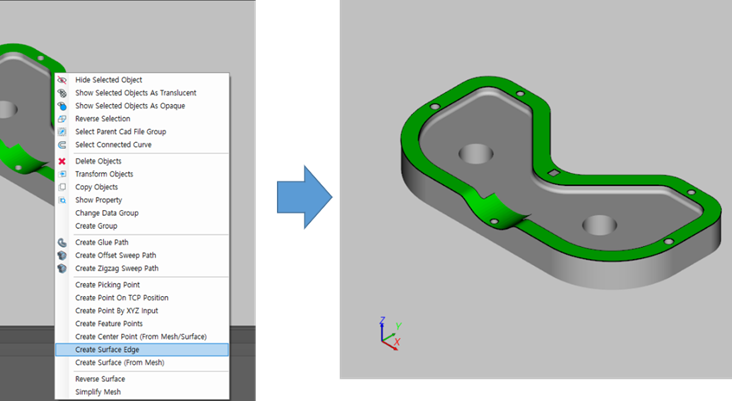Click the Show Selected Objects As Translucent icon

pos(62,92)
